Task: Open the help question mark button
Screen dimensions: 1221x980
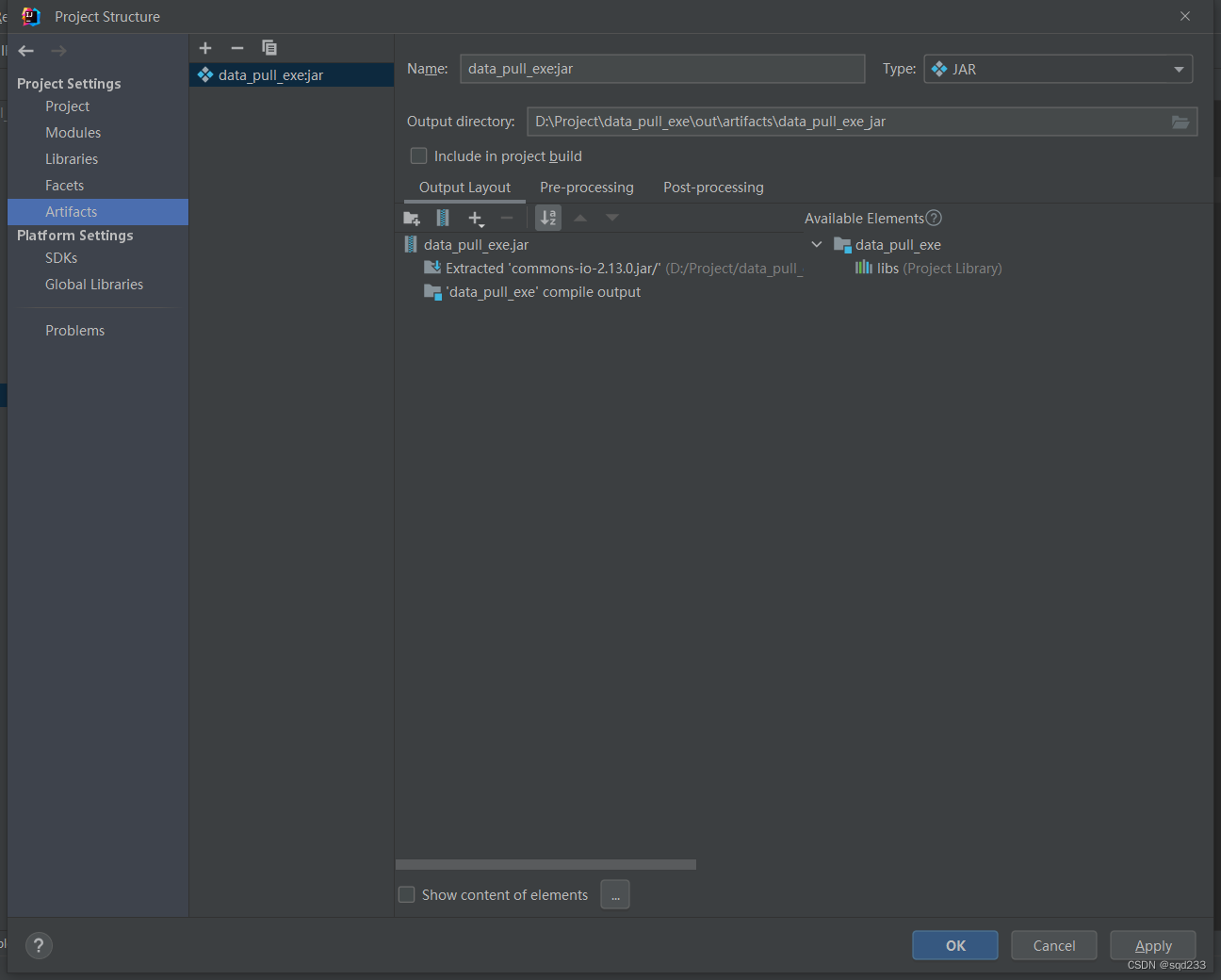Action: [x=39, y=945]
